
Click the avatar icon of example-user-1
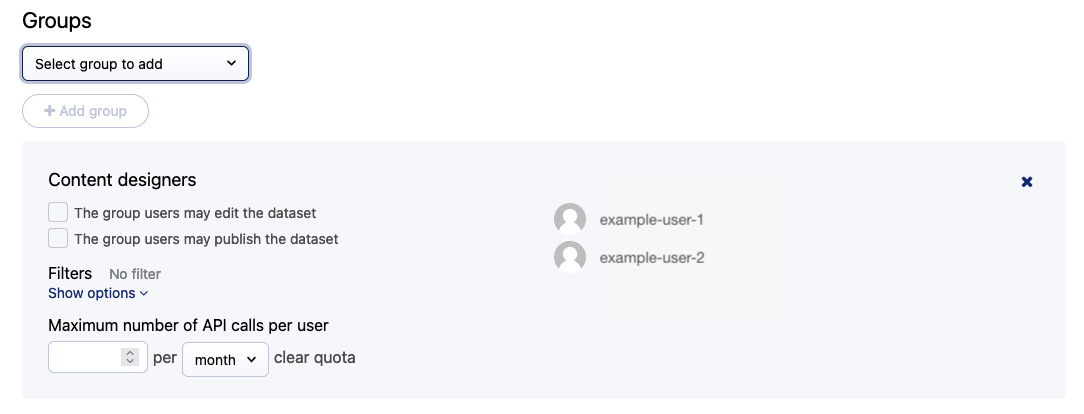coord(570,219)
